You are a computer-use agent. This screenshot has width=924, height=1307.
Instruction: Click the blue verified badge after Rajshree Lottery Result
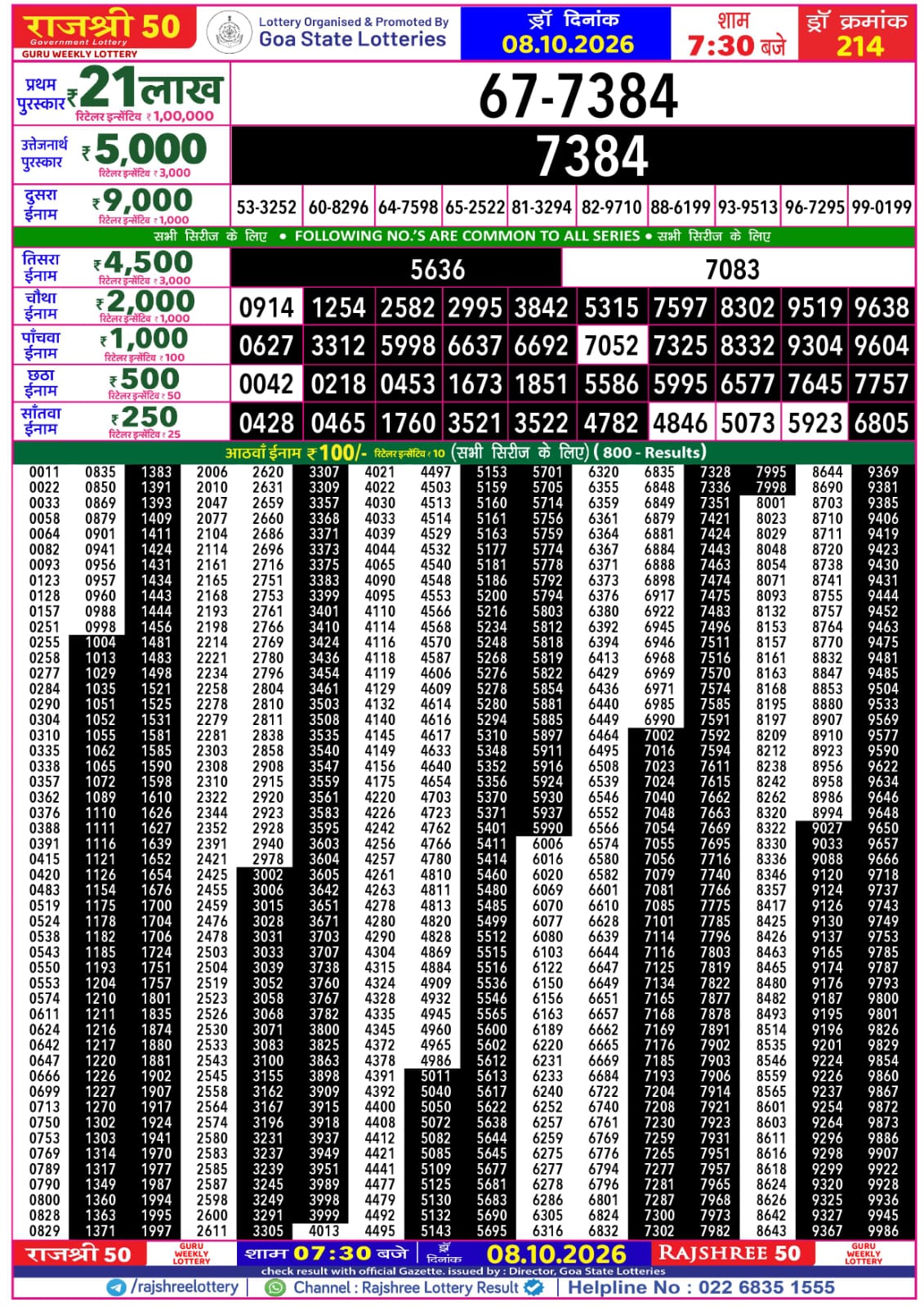point(533,1287)
